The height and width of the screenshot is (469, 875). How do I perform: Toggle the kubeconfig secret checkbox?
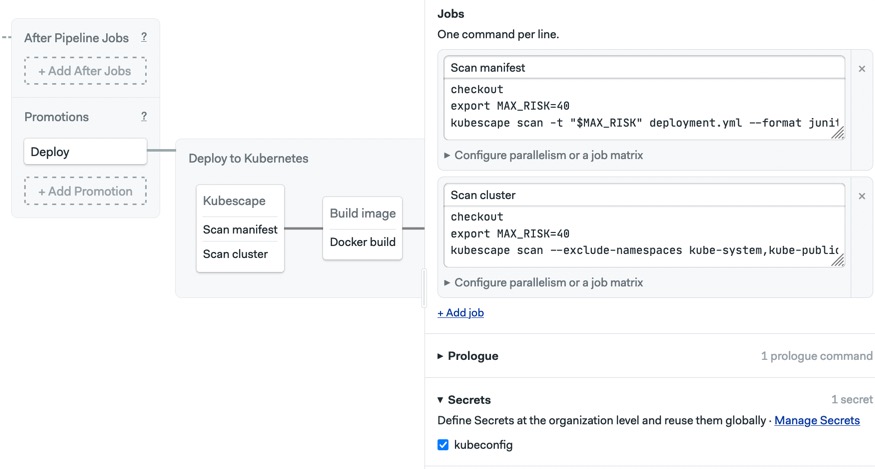click(x=443, y=445)
